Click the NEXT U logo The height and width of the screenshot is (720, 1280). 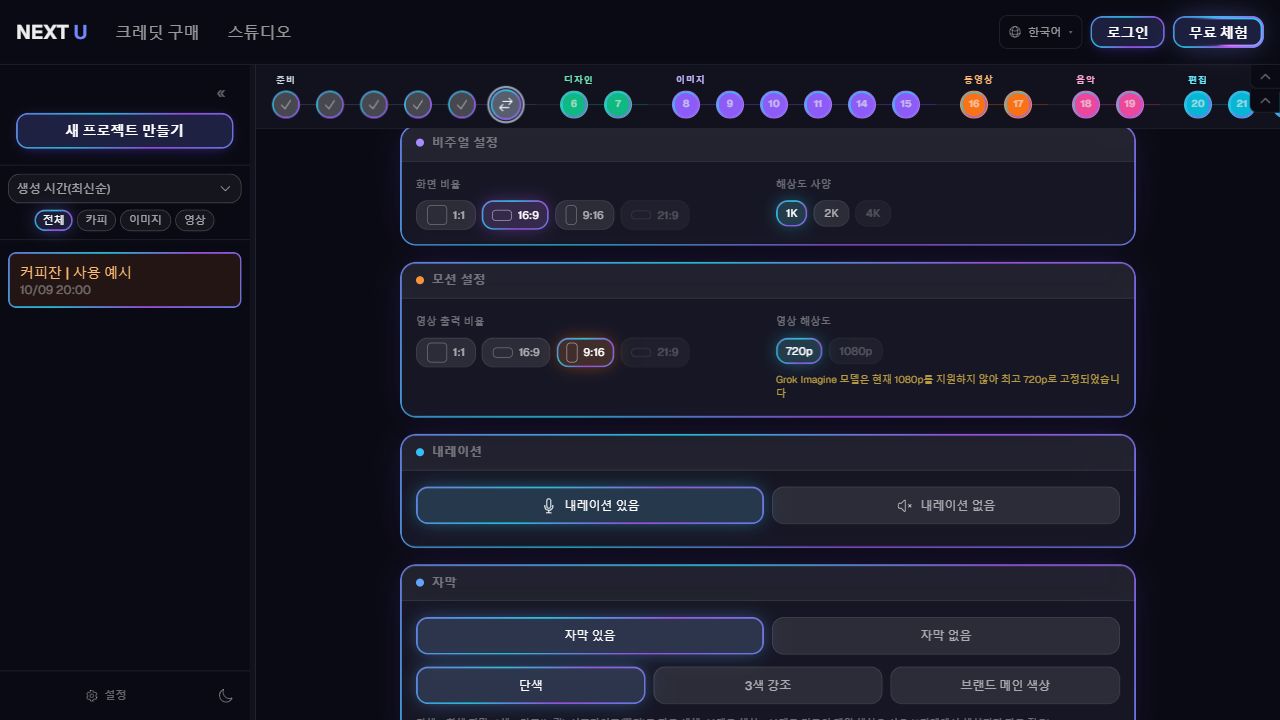pyautogui.click(x=52, y=32)
